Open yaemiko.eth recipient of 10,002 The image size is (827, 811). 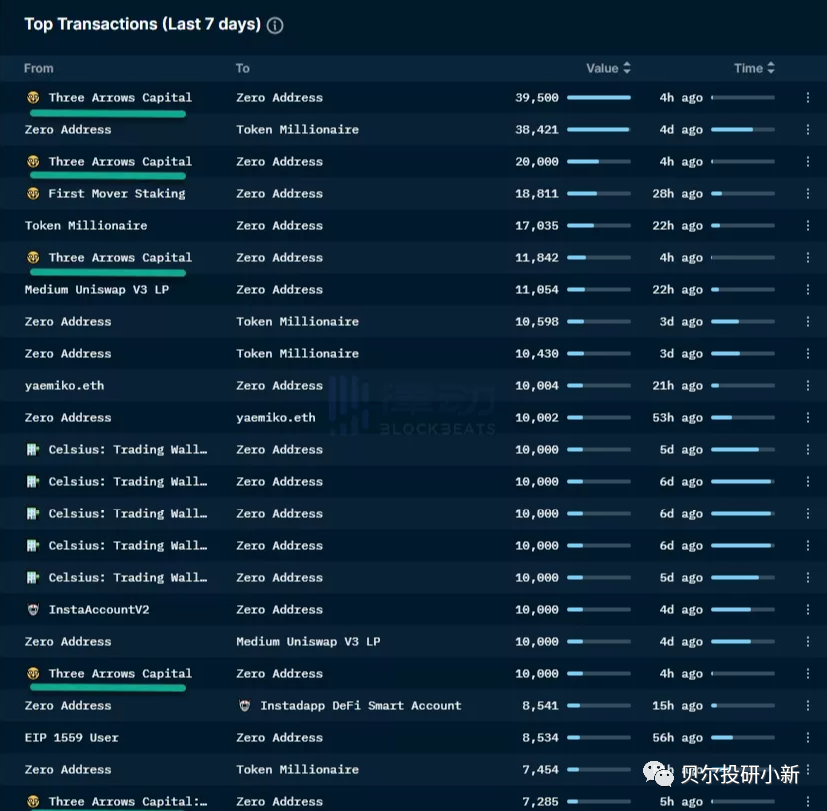(x=276, y=418)
